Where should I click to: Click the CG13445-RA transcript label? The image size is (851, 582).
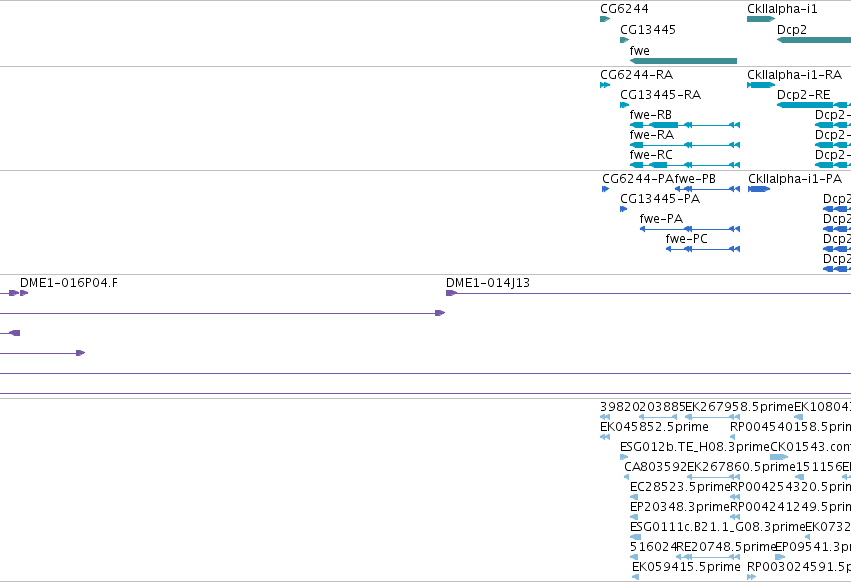coord(661,95)
